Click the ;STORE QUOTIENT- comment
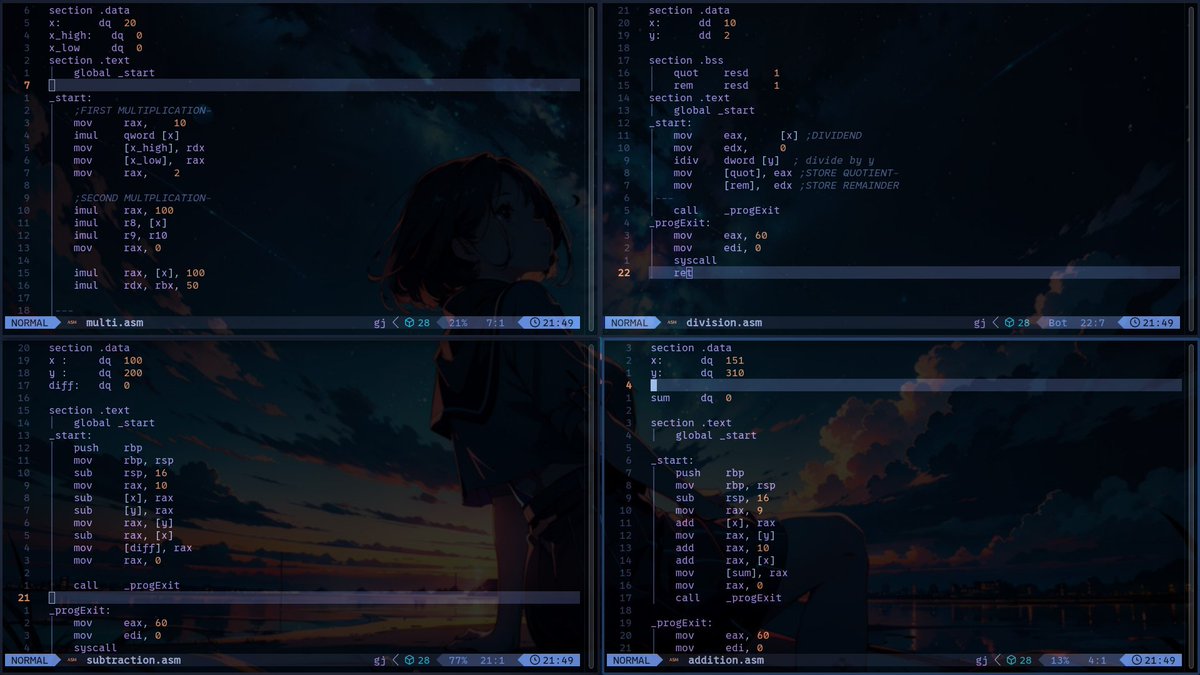The image size is (1200, 675). pyautogui.click(x=849, y=173)
